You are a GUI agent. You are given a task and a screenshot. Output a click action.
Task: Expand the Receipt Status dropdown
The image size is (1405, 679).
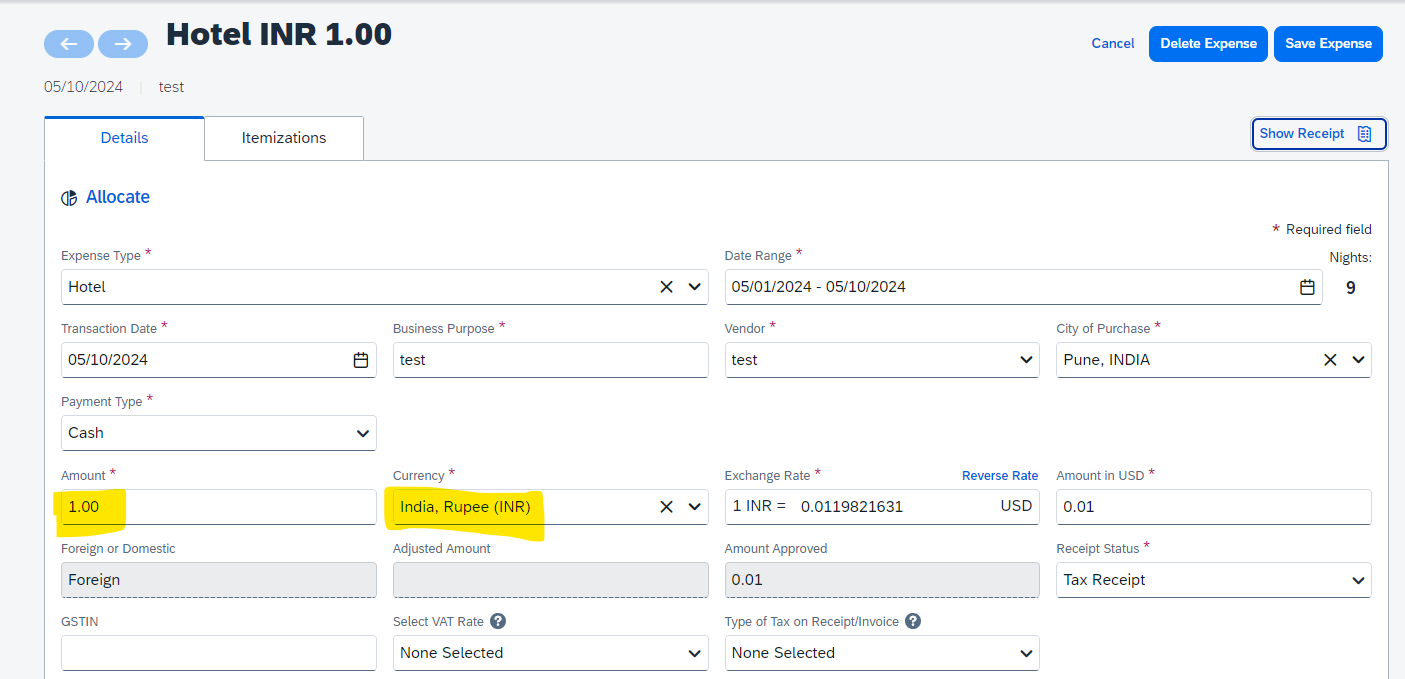pyautogui.click(x=1357, y=580)
